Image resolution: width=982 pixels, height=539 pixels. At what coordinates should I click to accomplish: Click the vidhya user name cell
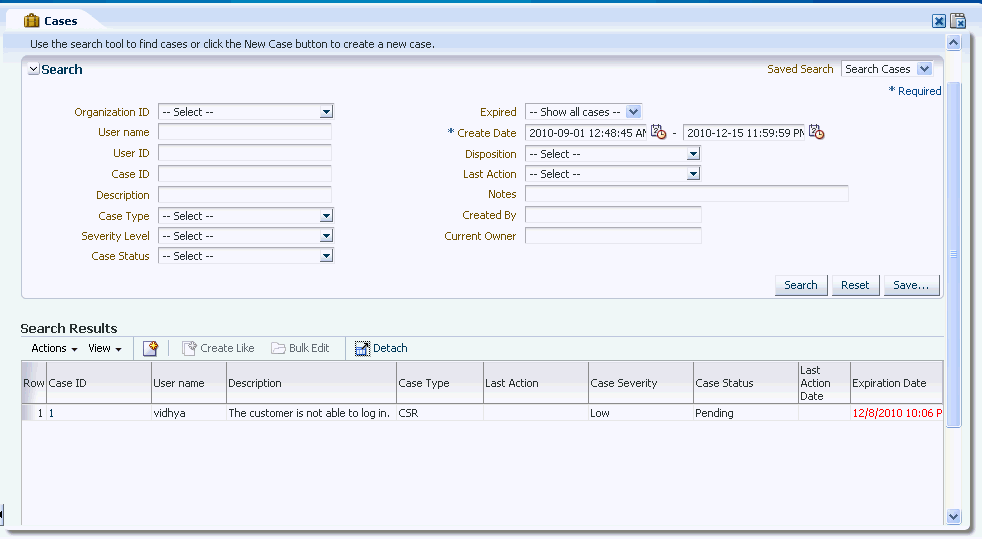(189, 413)
